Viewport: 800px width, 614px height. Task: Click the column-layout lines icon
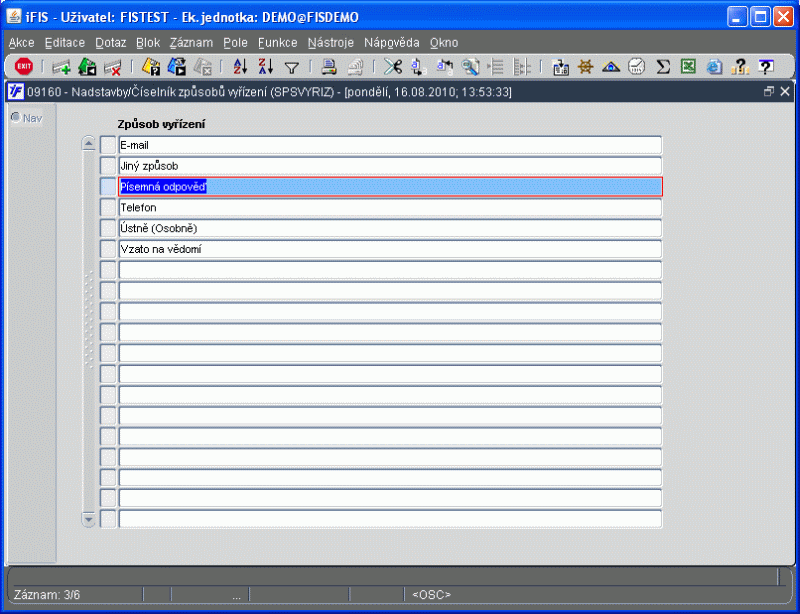click(x=521, y=67)
